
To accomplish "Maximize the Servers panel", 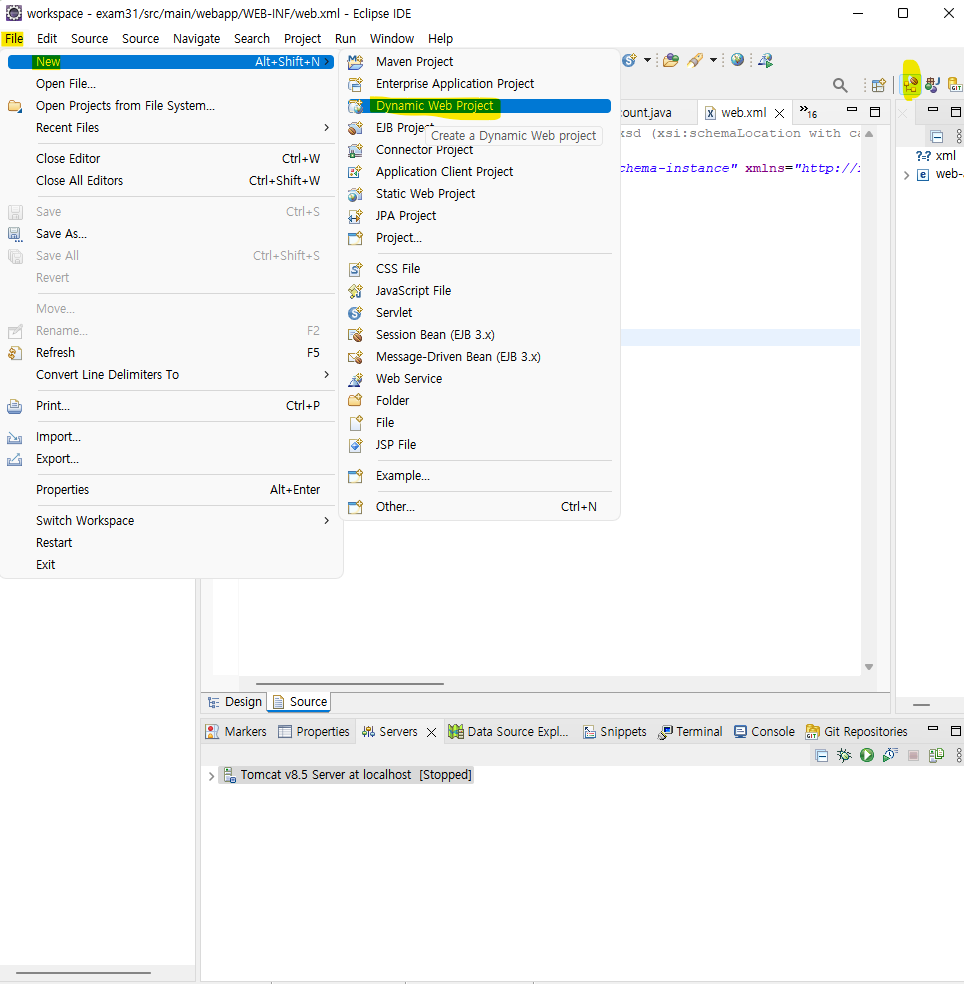I will click(956, 730).
